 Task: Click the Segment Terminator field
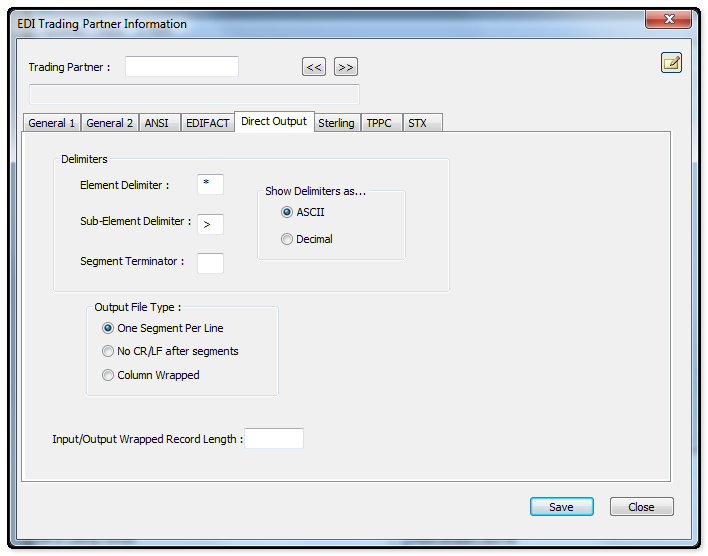click(210, 263)
